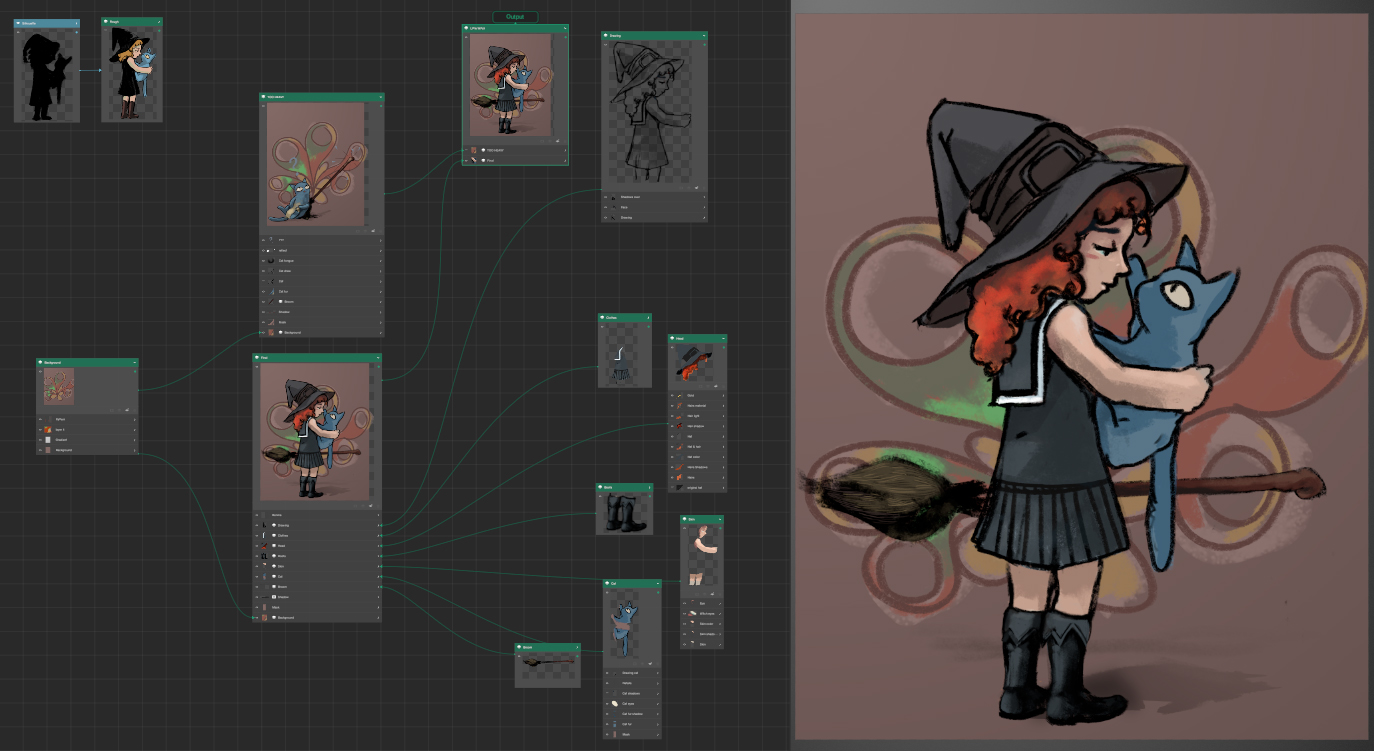Click group icon of Final row in Output node
Image resolution: width=1374 pixels, height=751 pixels.
click(483, 160)
